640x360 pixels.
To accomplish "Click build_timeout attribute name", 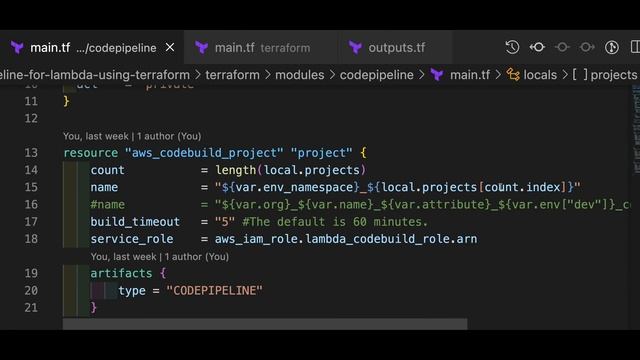I will coord(135,222).
